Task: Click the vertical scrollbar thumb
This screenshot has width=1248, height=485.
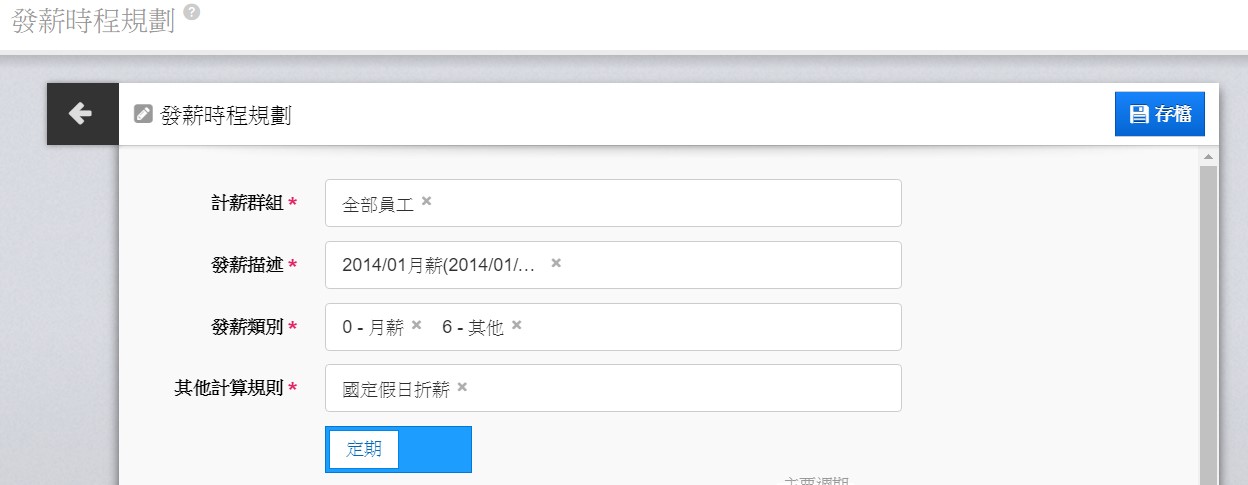Action: point(1207,320)
